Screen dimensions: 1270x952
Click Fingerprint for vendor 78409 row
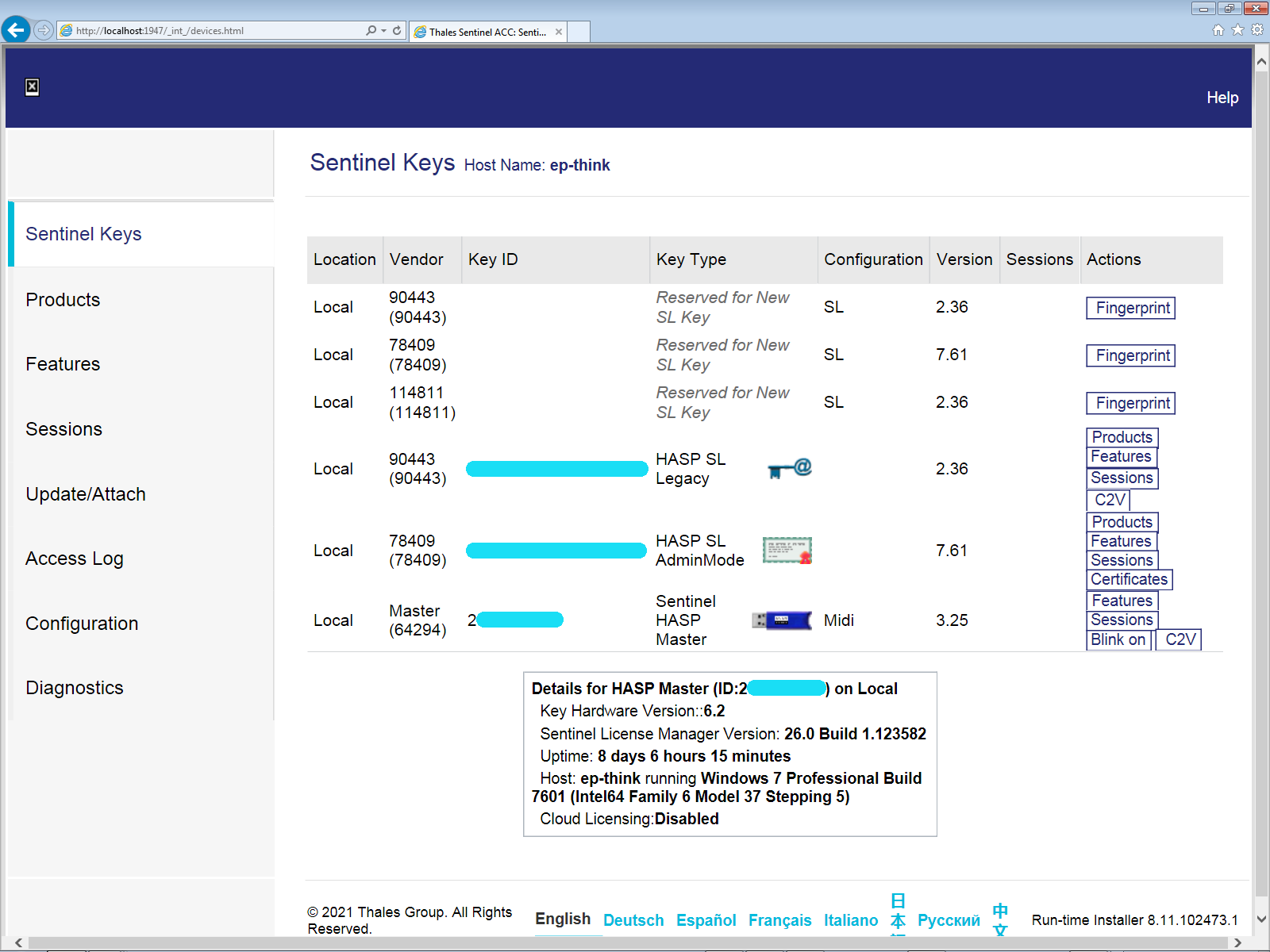(1131, 355)
